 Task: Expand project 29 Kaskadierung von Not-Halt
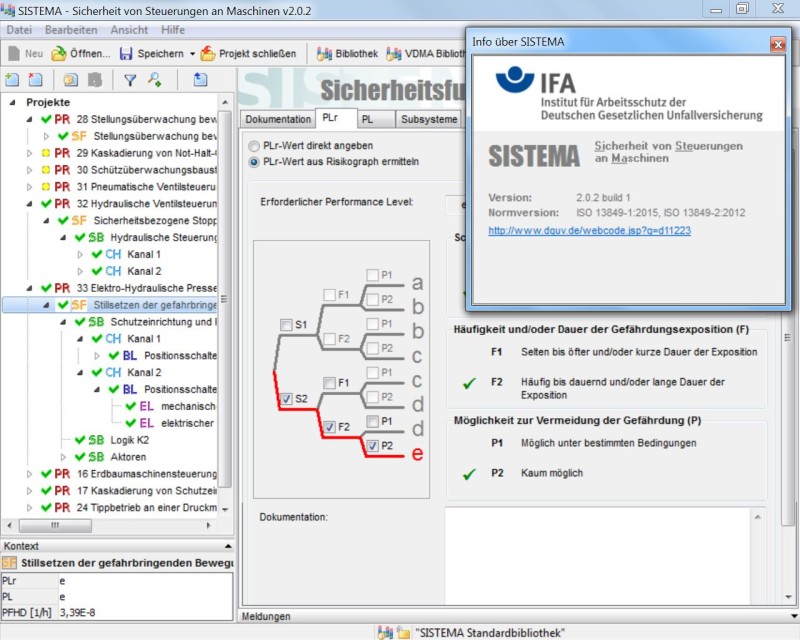point(29,153)
